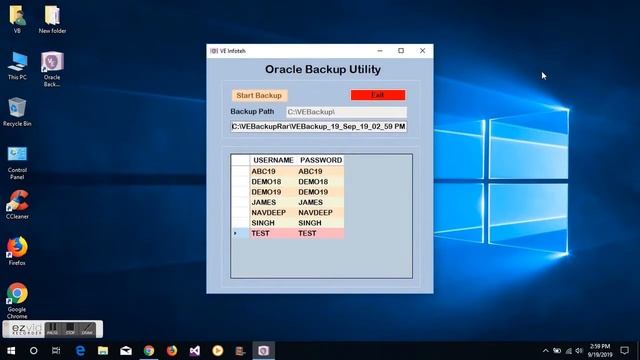The height and width of the screenshot is (360, 640).
Task: Click the Start Backup button
Action: 259,95
